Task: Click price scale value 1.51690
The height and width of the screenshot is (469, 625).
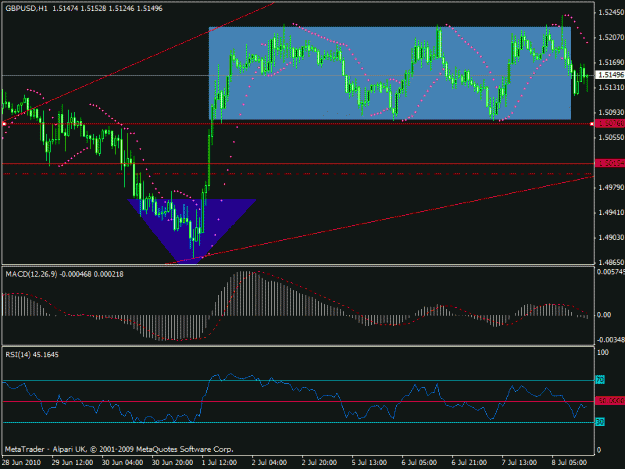Action: pyautogui.click(x=611, y=63)
